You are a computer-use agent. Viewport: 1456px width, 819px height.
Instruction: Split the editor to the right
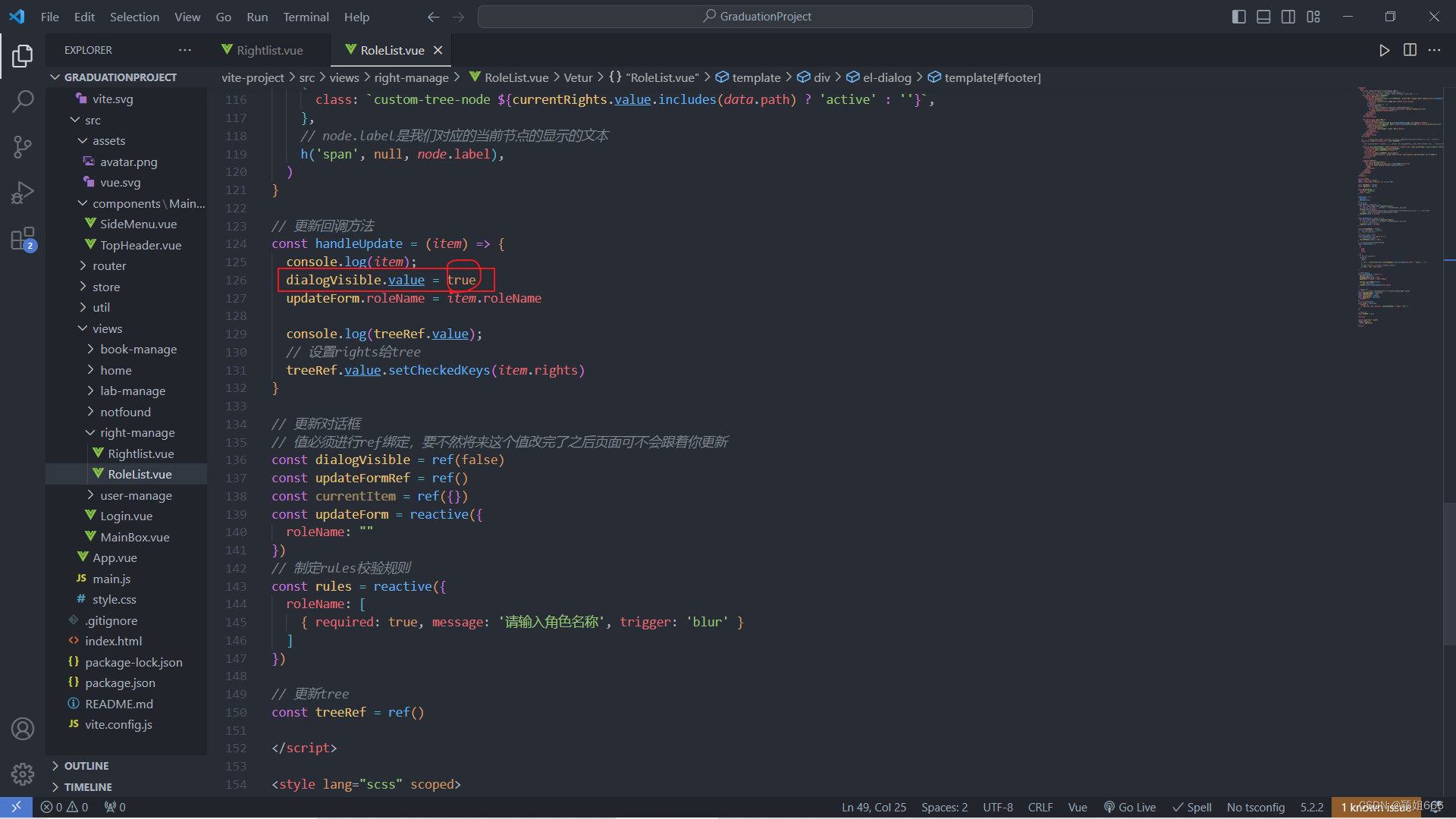[1410, 50]
